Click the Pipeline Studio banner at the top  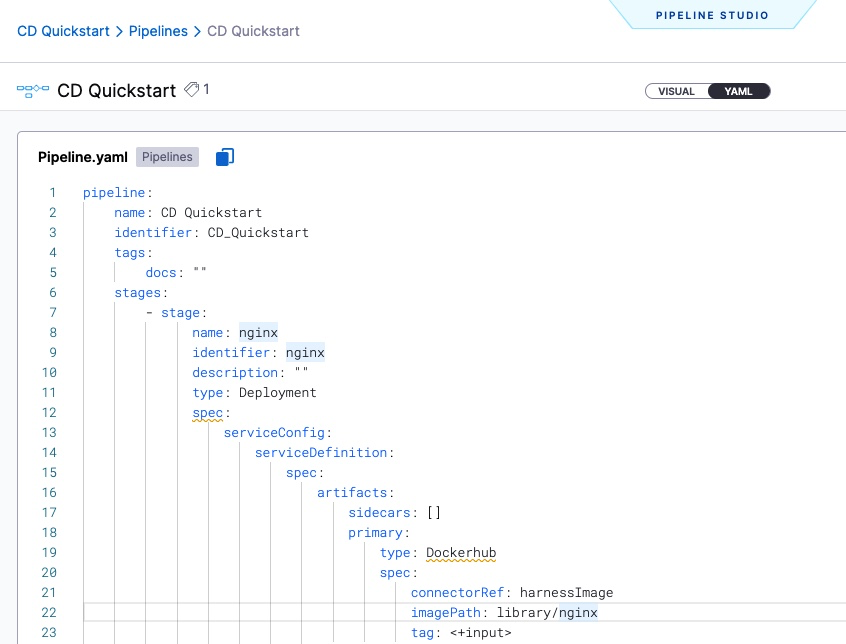[712, 15]
